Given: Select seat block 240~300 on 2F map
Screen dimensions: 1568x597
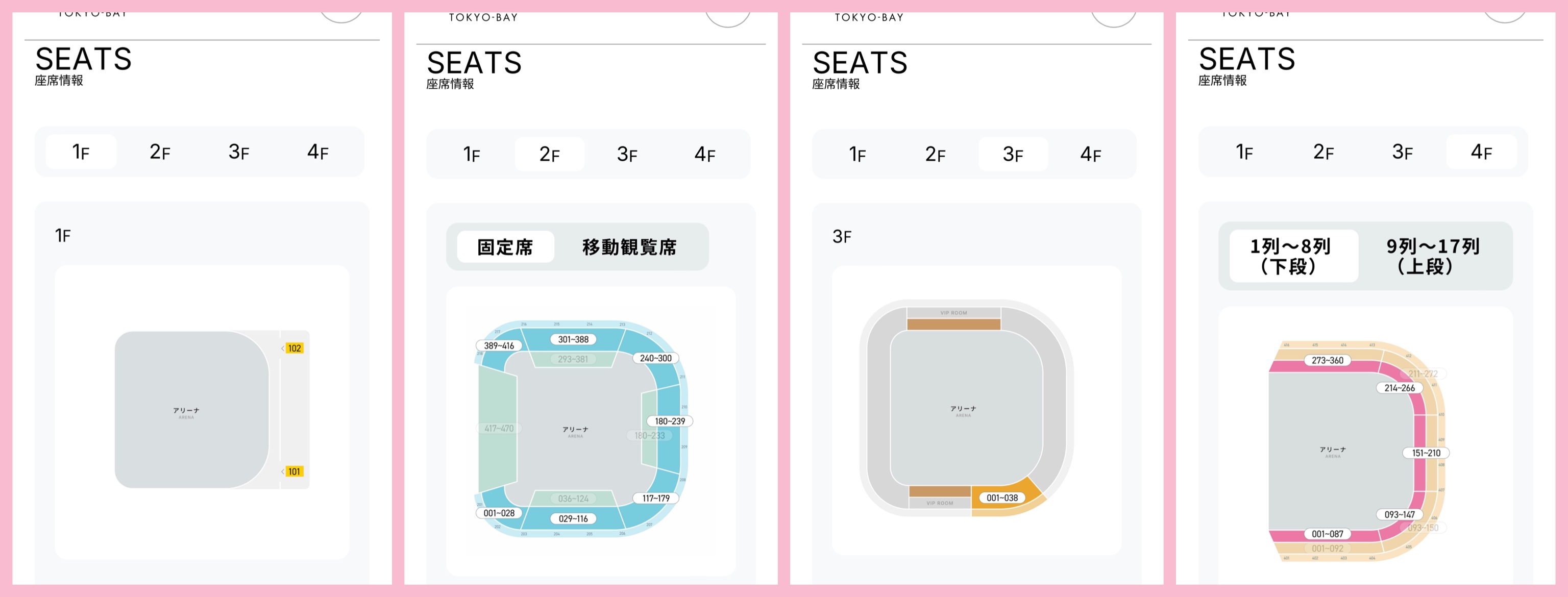Looking at the screenshot, I should coord(655,358).
